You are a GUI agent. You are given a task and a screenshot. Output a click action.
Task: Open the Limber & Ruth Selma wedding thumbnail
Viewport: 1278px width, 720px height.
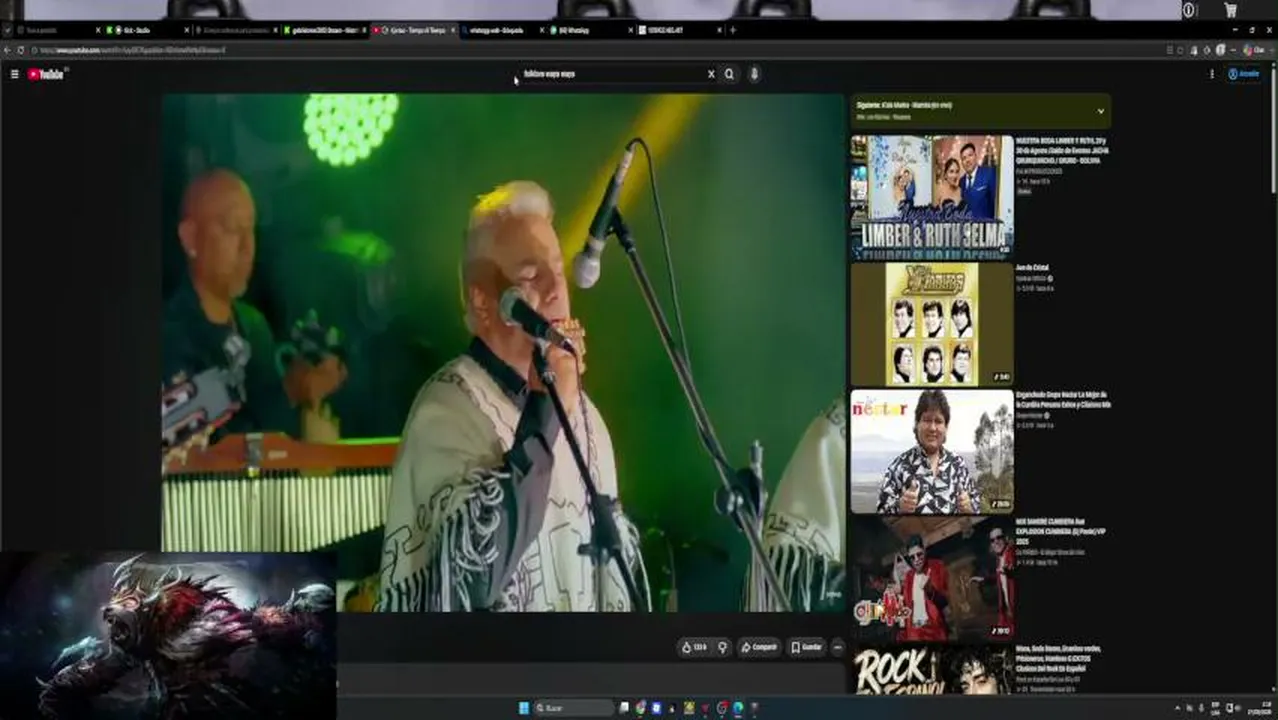[x=931, y=196]
